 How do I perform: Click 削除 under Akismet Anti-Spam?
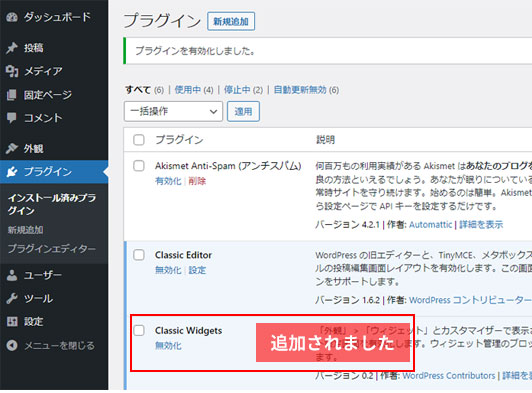[197, 181]
